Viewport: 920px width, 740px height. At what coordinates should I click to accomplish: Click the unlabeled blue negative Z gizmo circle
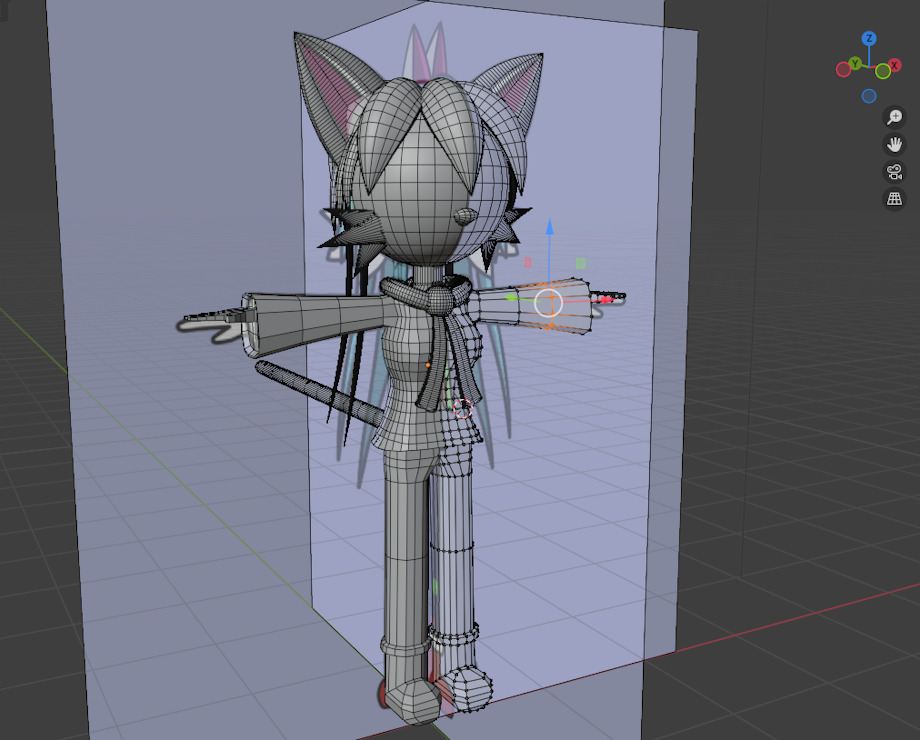pyautogui.click(x=869, y=96)
